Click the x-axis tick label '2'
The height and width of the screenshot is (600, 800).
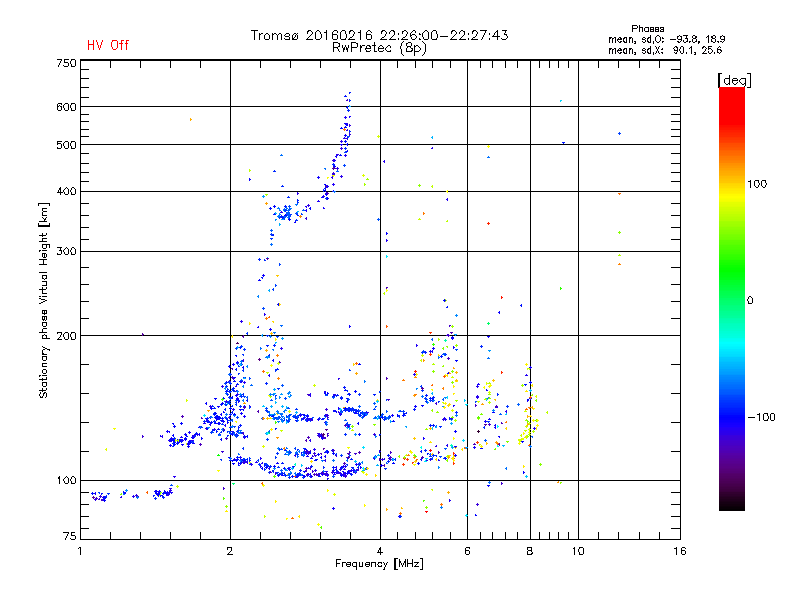point(230,551)
